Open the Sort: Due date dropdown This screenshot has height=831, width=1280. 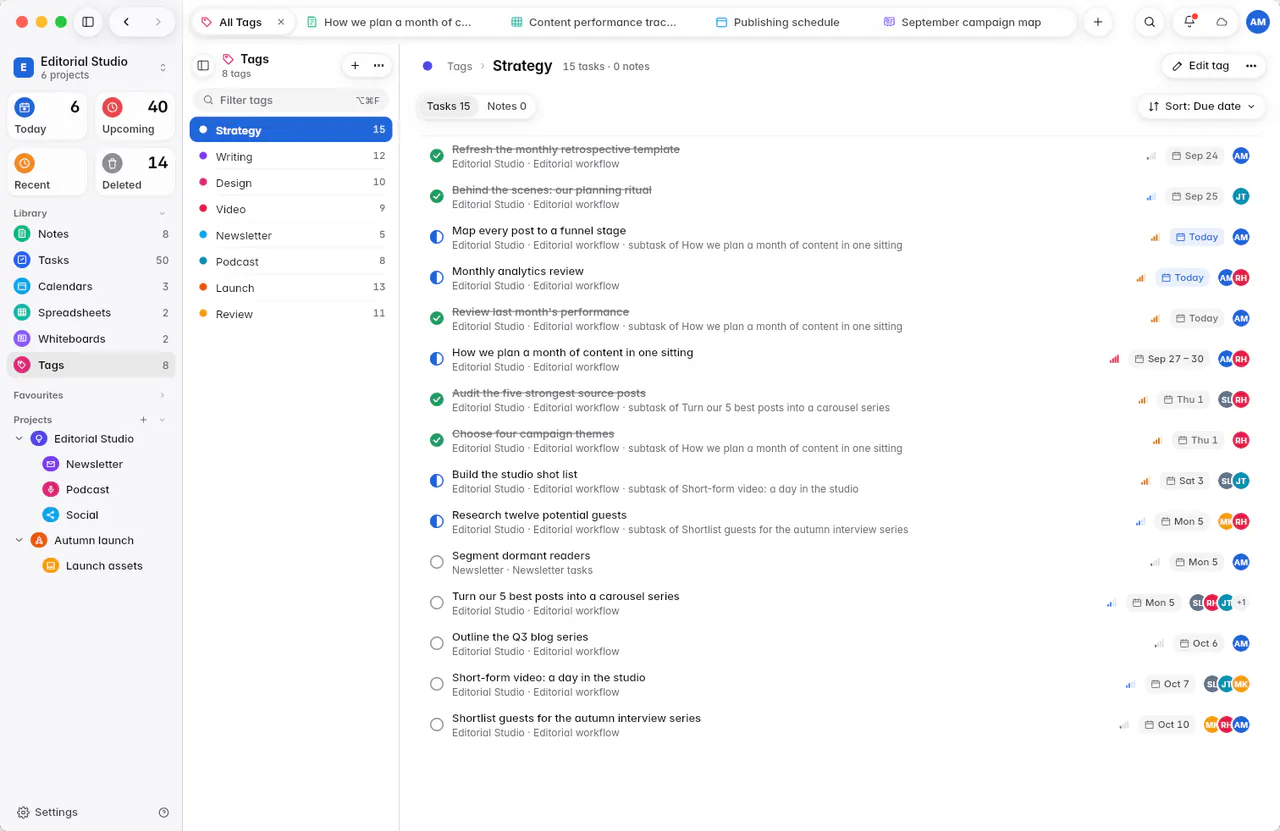click(1201, 106)
